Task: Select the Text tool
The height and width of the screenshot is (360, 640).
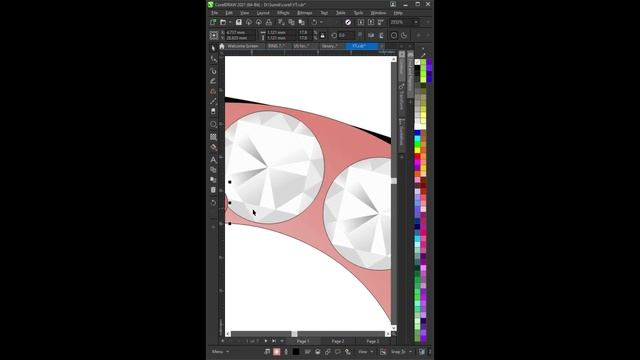Action: pos(213,160)
